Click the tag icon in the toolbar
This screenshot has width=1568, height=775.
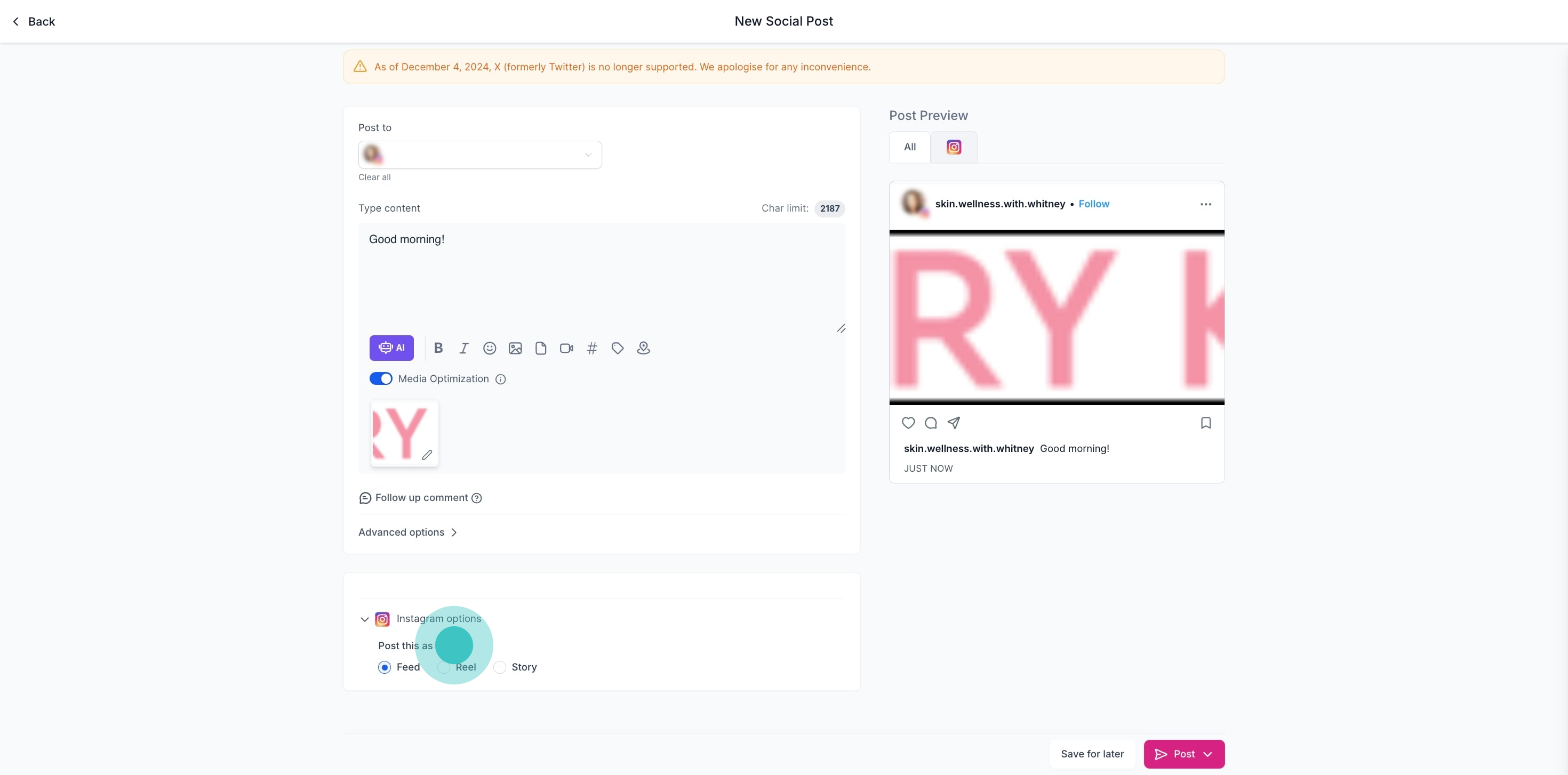pos(617,348)
